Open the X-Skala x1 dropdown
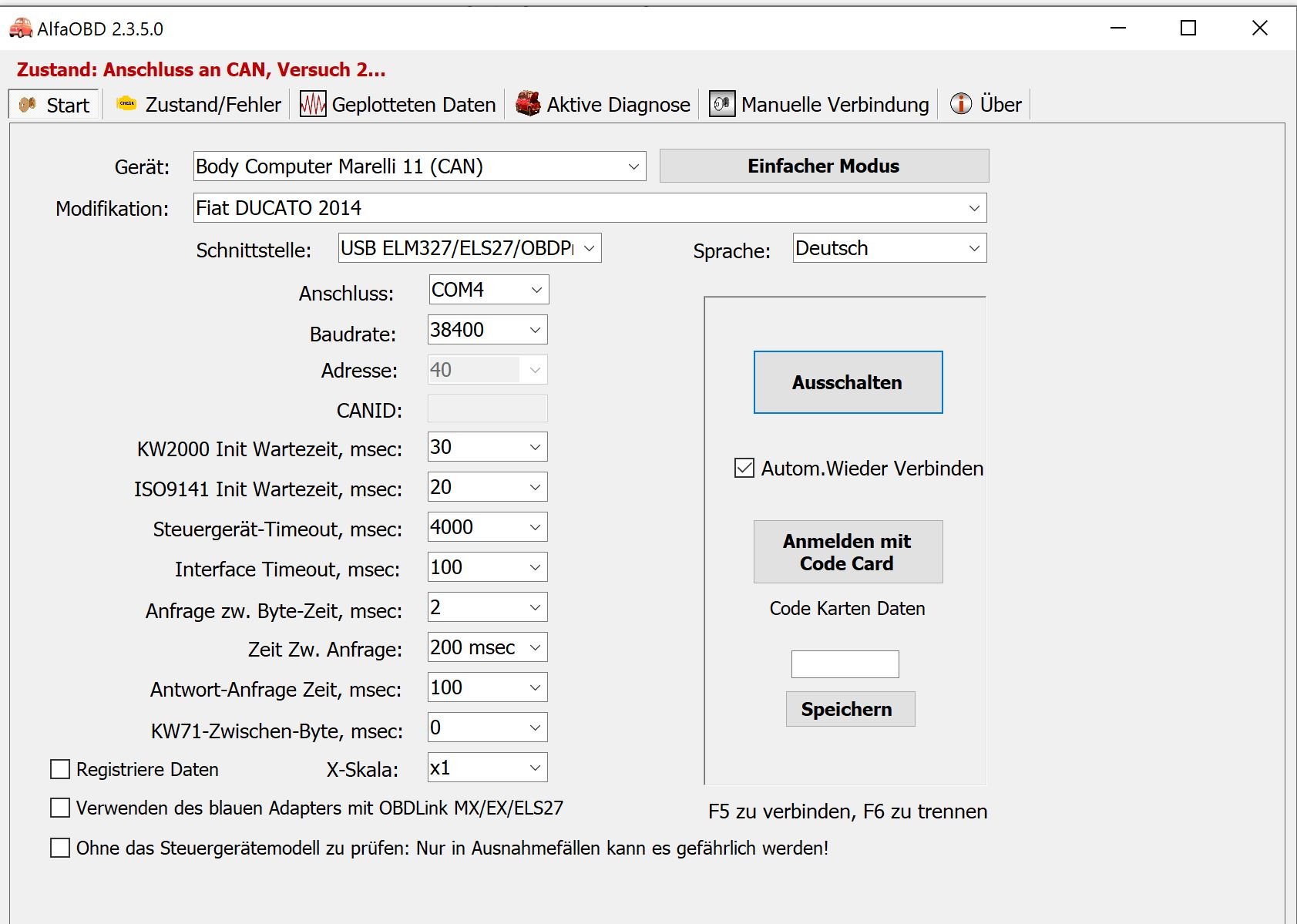The image size is (1297, 924). point(487,768)
